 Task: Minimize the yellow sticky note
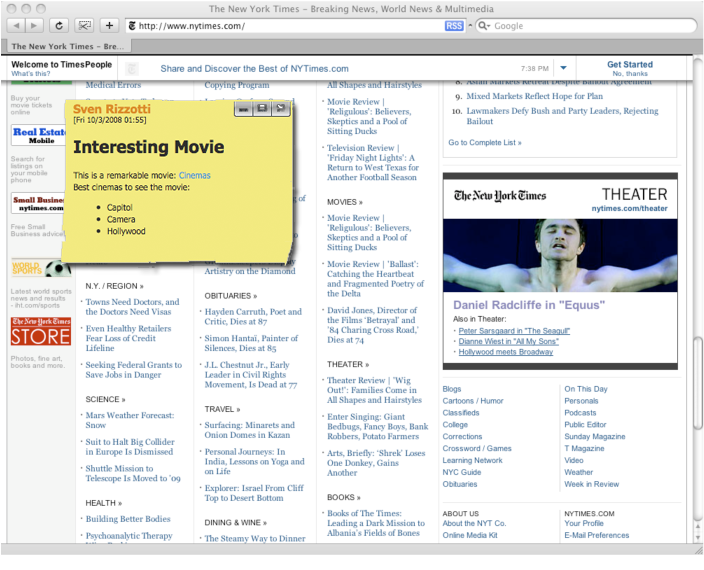pyautogui.click(x=243, y=107)
